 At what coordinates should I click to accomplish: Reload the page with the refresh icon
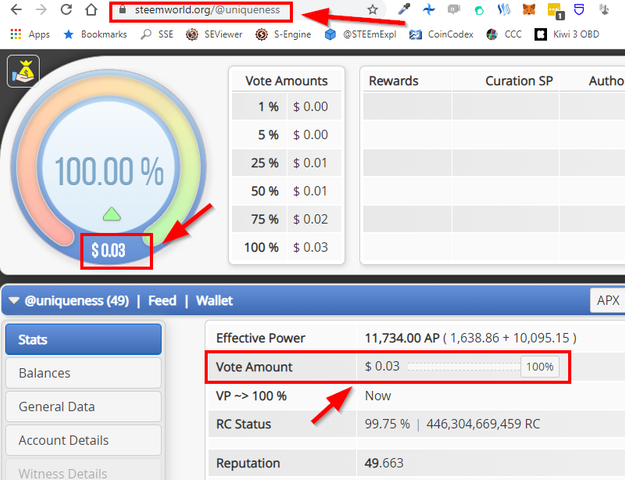pyautogui.click(x=66, y=10)
